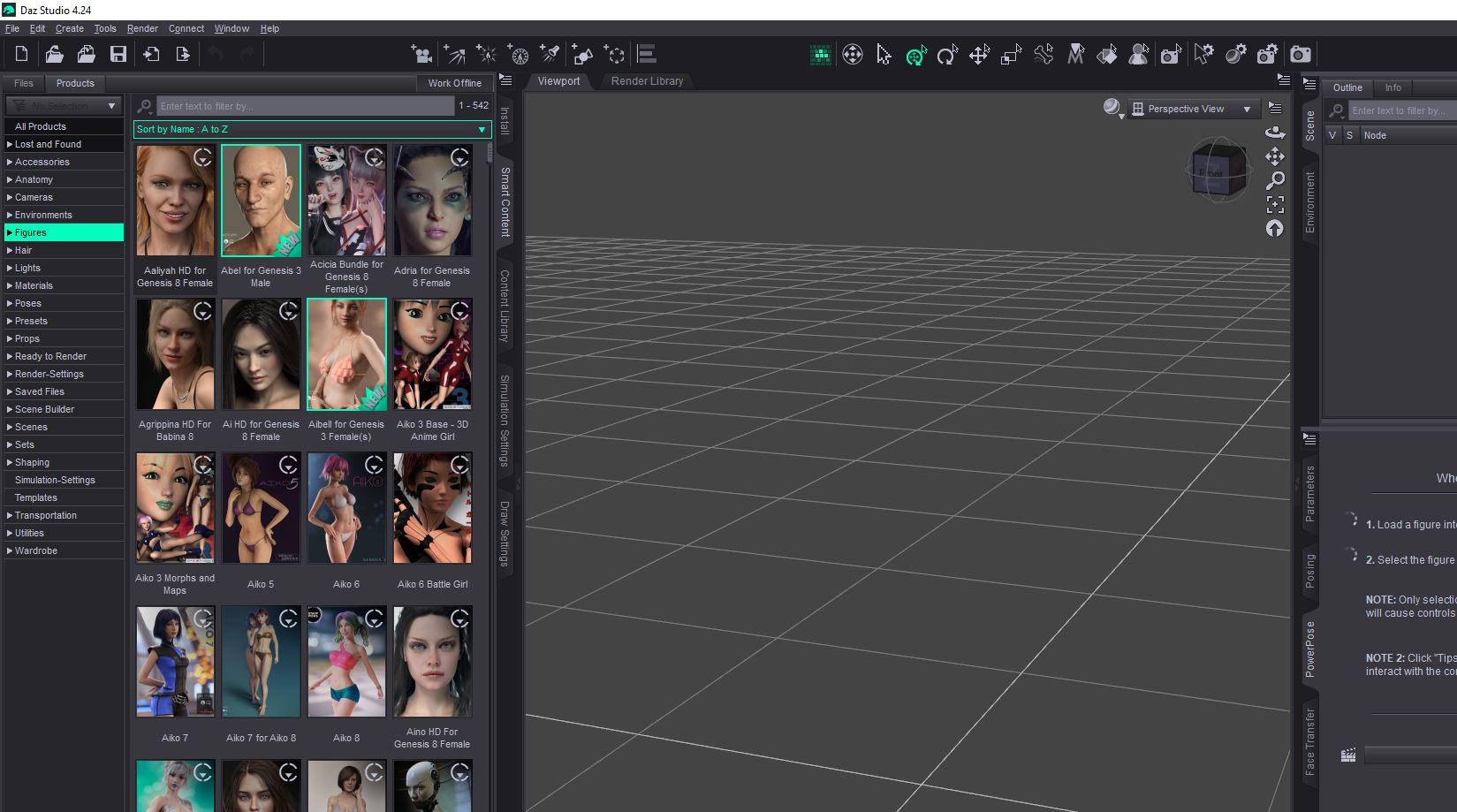Toggle the Work Offline button
The width and height of the screenshot is (1457, 812).
click(x=455, y=83)
